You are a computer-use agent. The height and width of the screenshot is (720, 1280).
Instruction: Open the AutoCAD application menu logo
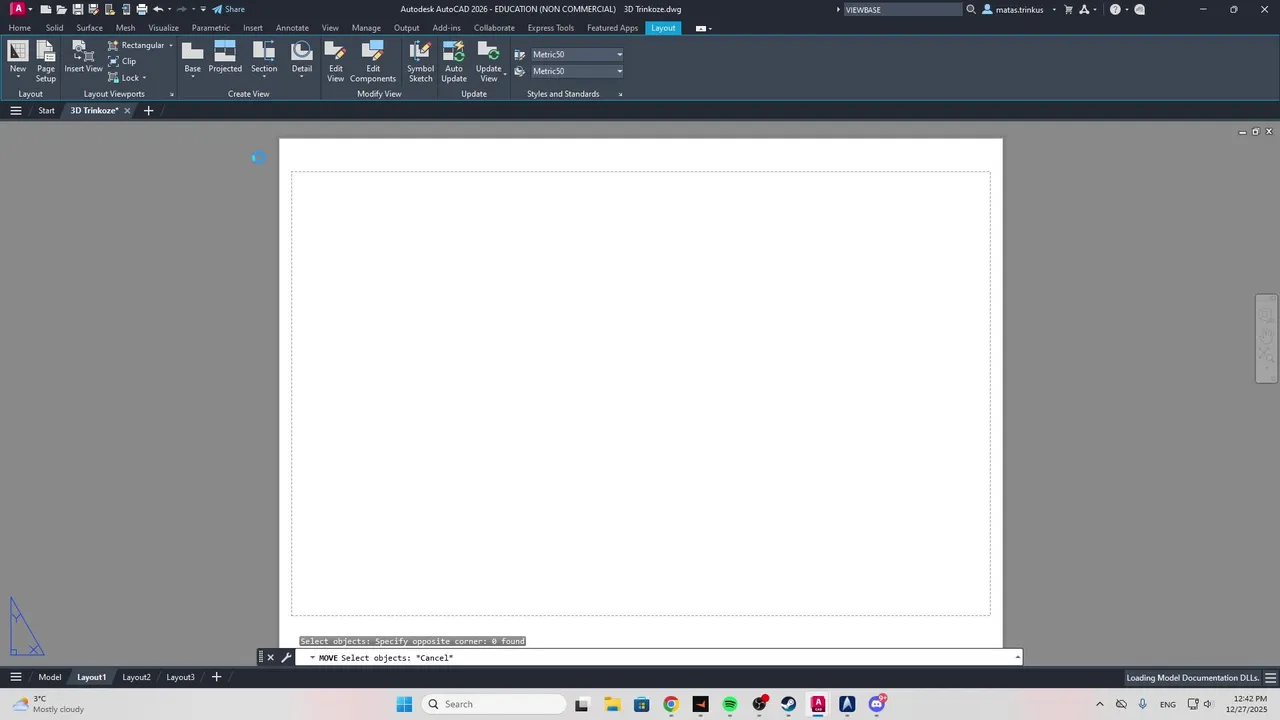pos(17,9)
